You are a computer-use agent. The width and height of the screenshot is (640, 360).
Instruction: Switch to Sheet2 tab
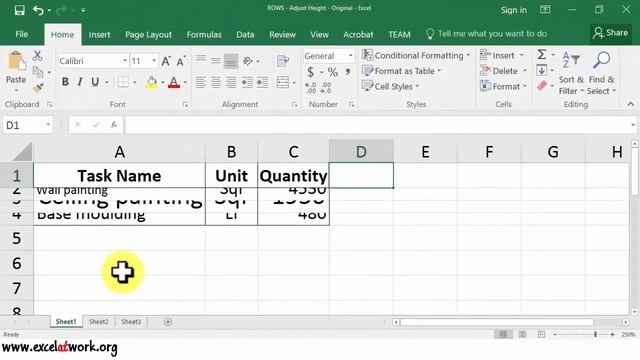pos(99,322)
